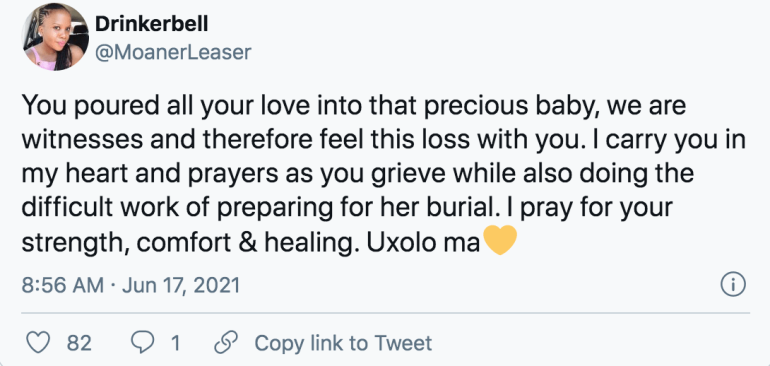Click the yellow heart emoji
This screenshot has width=770, height=366.
[500, 240]
